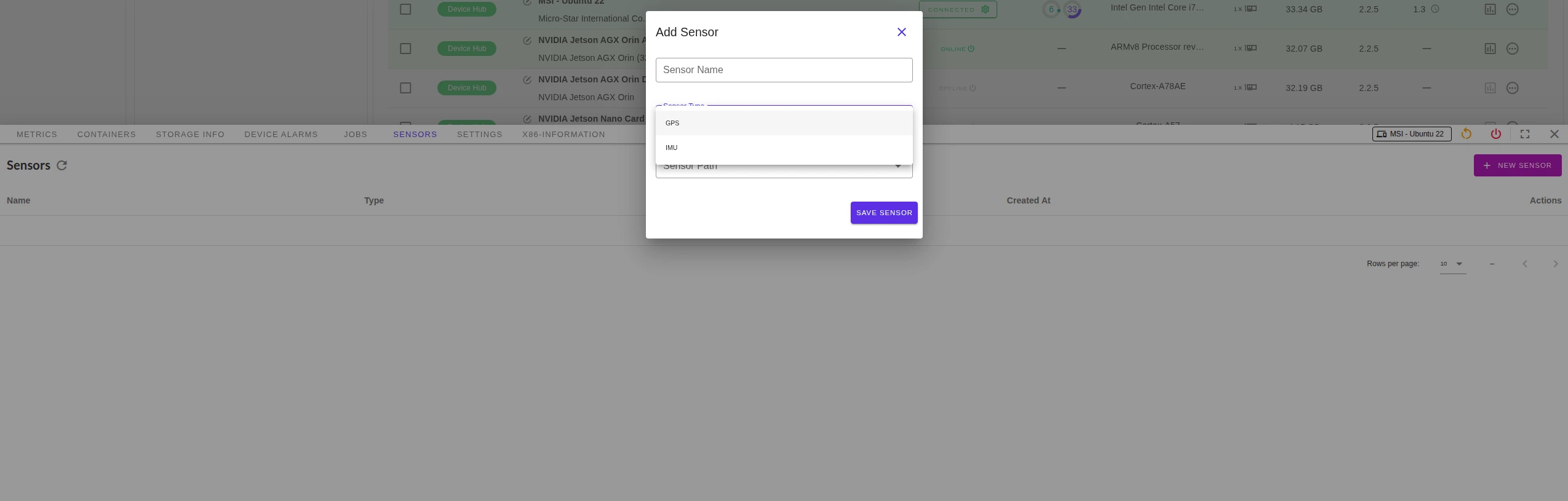Image resolution: width=1568 pixels, height=501 pixels.
Task: Click edit icon beside NVIDIA Jetson AGX Orin D
Action: click(x=527, y=80)
